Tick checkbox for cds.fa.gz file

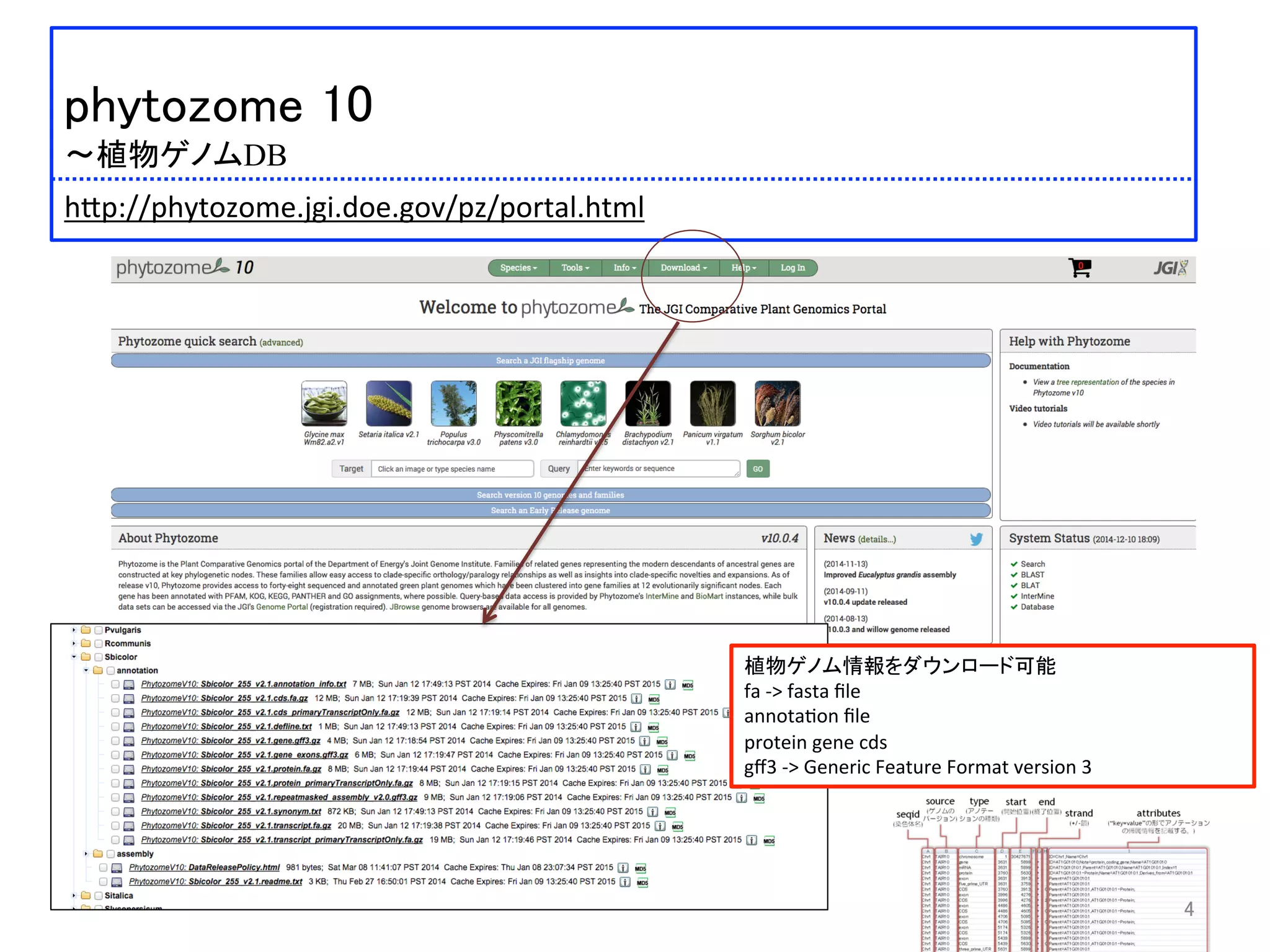[115, 699]
